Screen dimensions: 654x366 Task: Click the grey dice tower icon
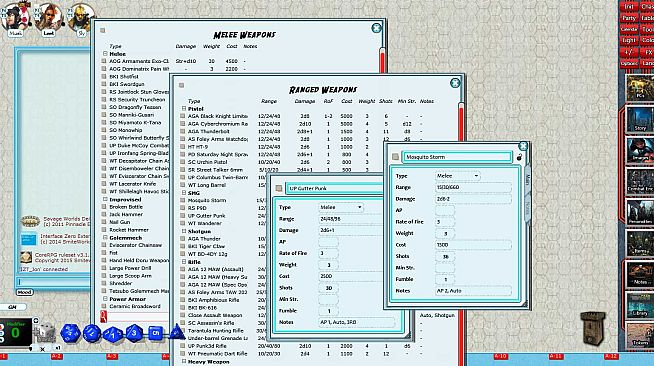pos(45,333)
